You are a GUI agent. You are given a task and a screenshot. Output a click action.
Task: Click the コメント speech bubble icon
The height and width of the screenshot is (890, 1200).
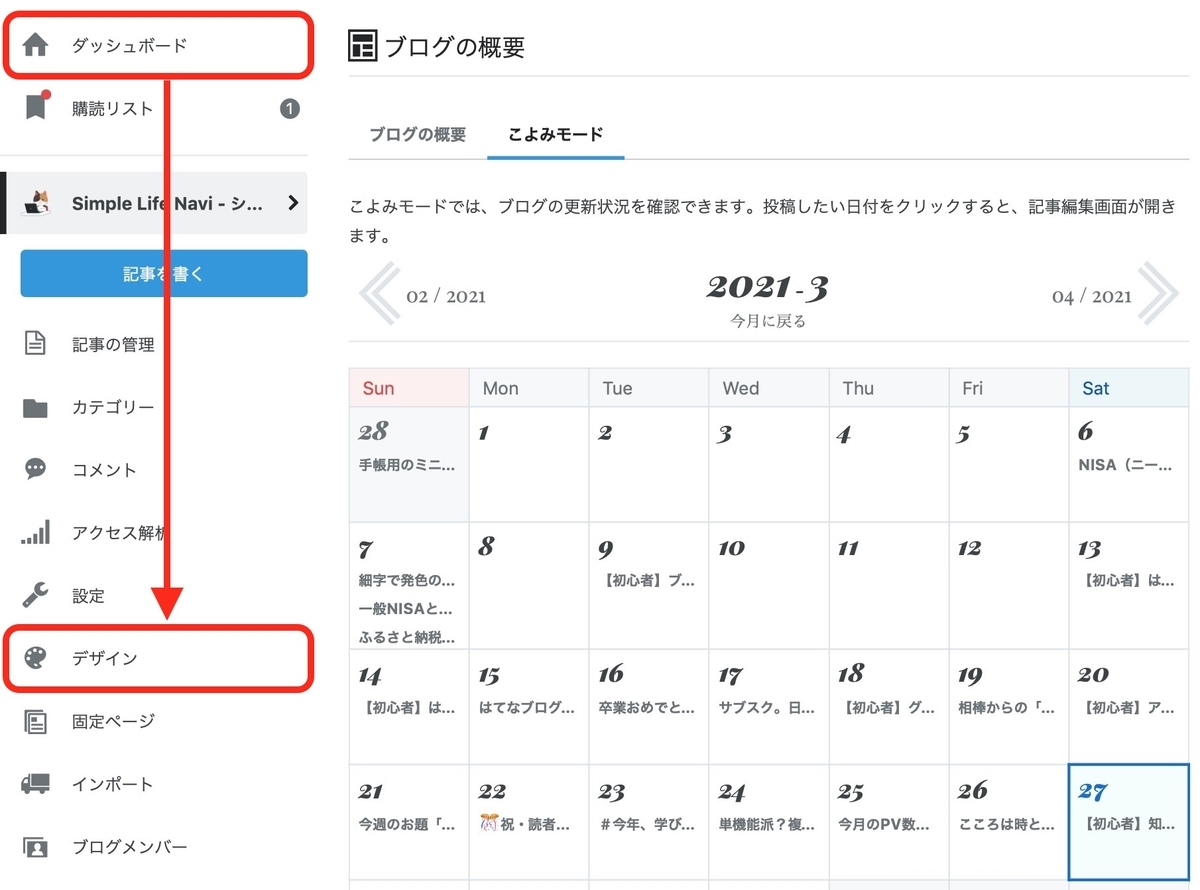[35, 469]
